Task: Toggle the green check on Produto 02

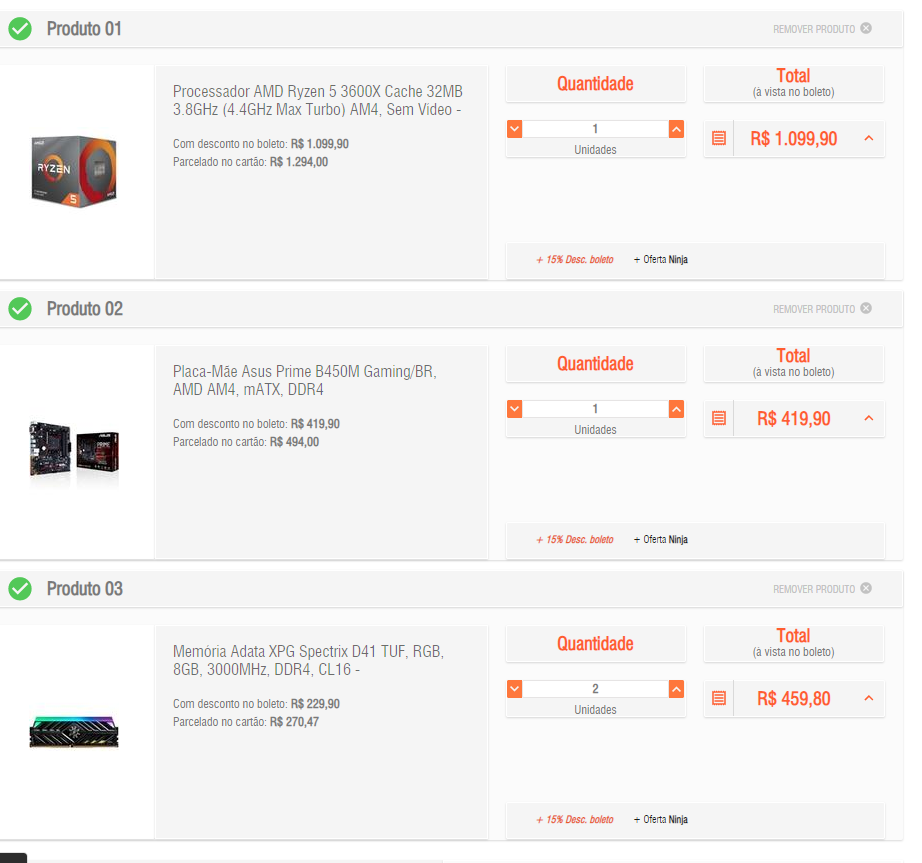Action: [x=20, y=308]
